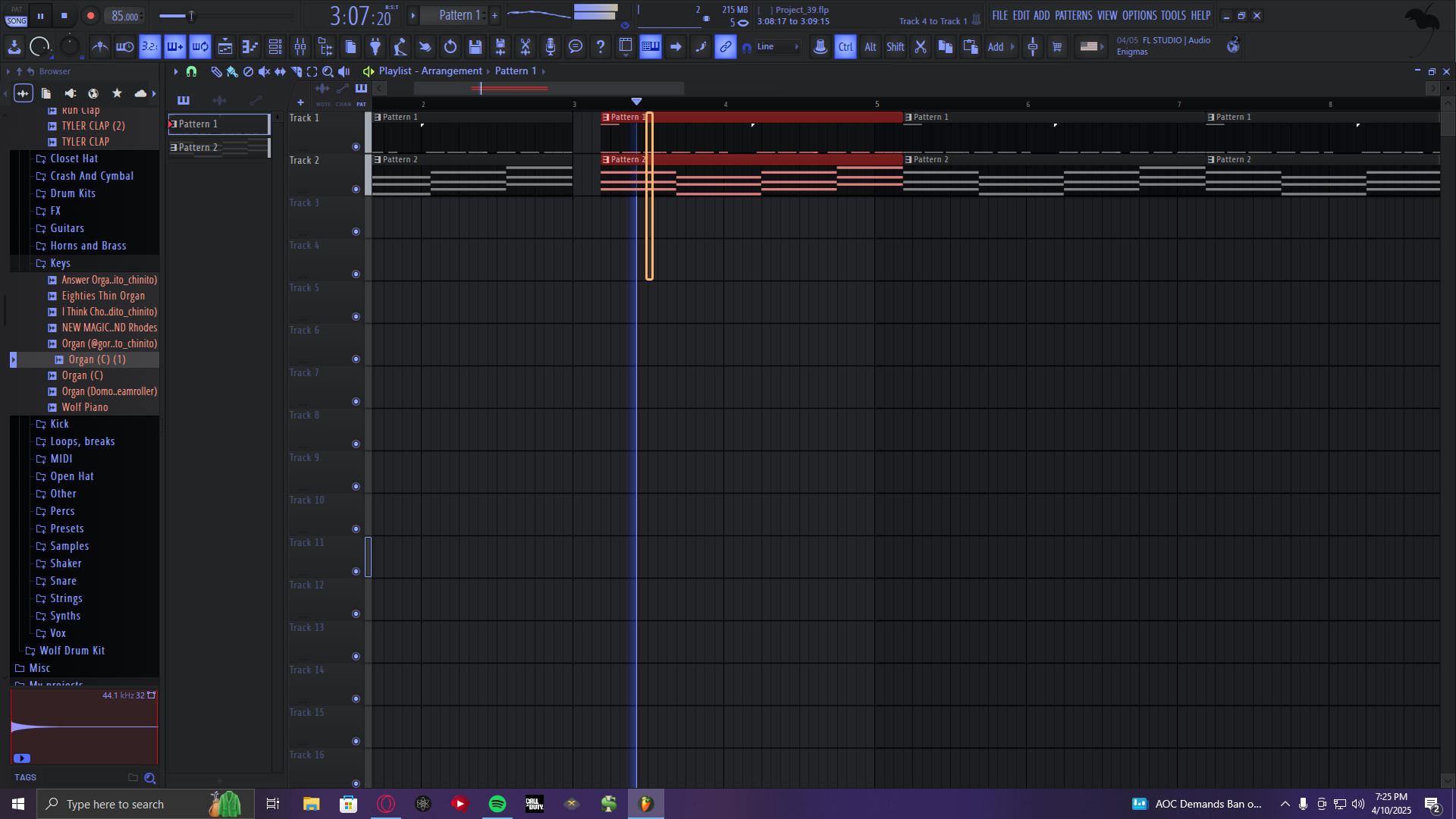Screen dimensions: 1456x819
Task: Mute Track 1 via its dot
Action: point(356,146)
